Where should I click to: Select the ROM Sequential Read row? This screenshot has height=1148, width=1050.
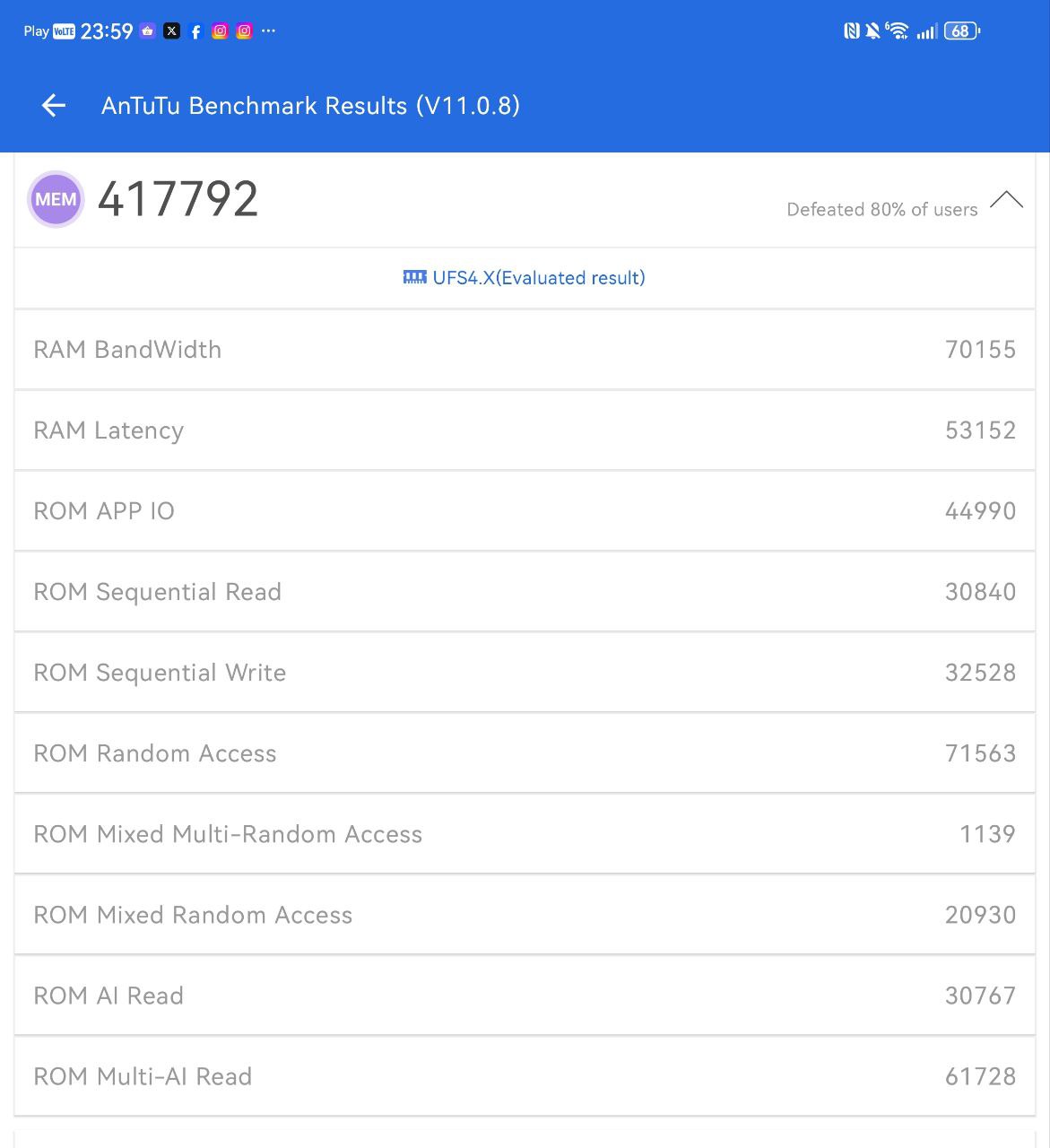click(525, 592)
